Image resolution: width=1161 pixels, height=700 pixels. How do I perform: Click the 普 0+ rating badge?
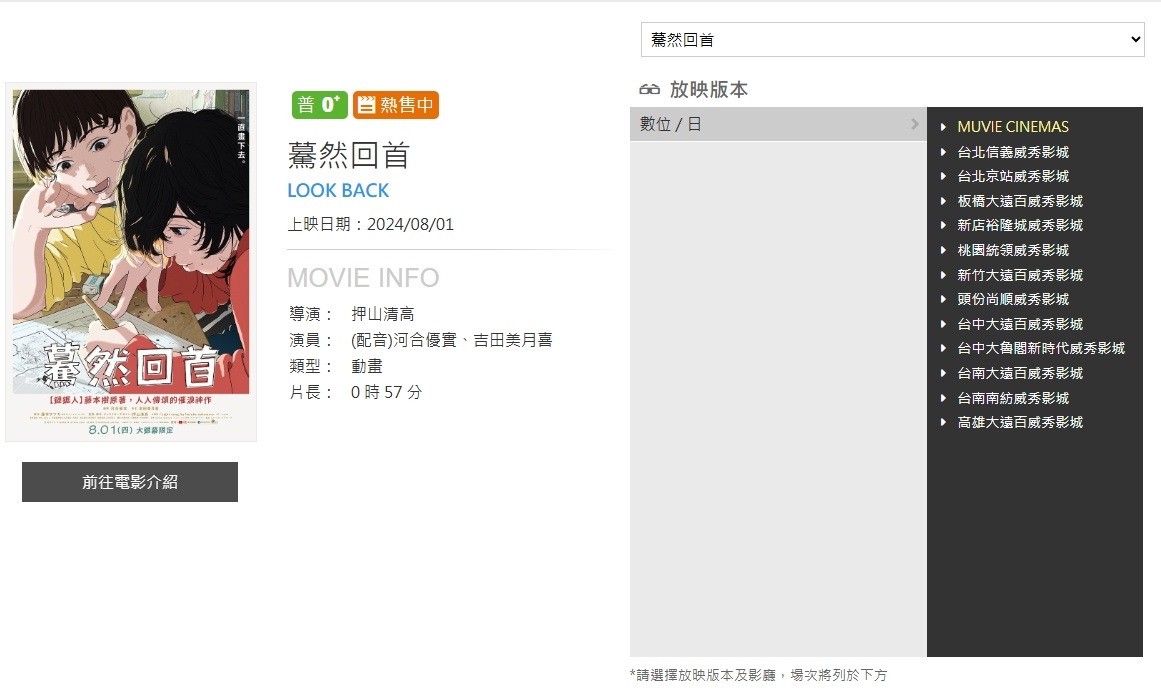tap(319, 105)
